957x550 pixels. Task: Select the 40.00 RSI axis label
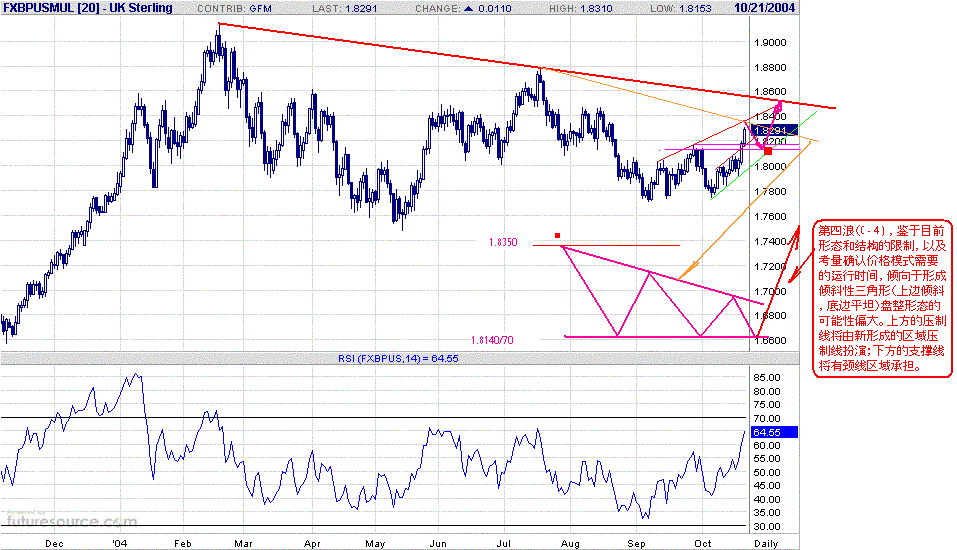(767, 499)
